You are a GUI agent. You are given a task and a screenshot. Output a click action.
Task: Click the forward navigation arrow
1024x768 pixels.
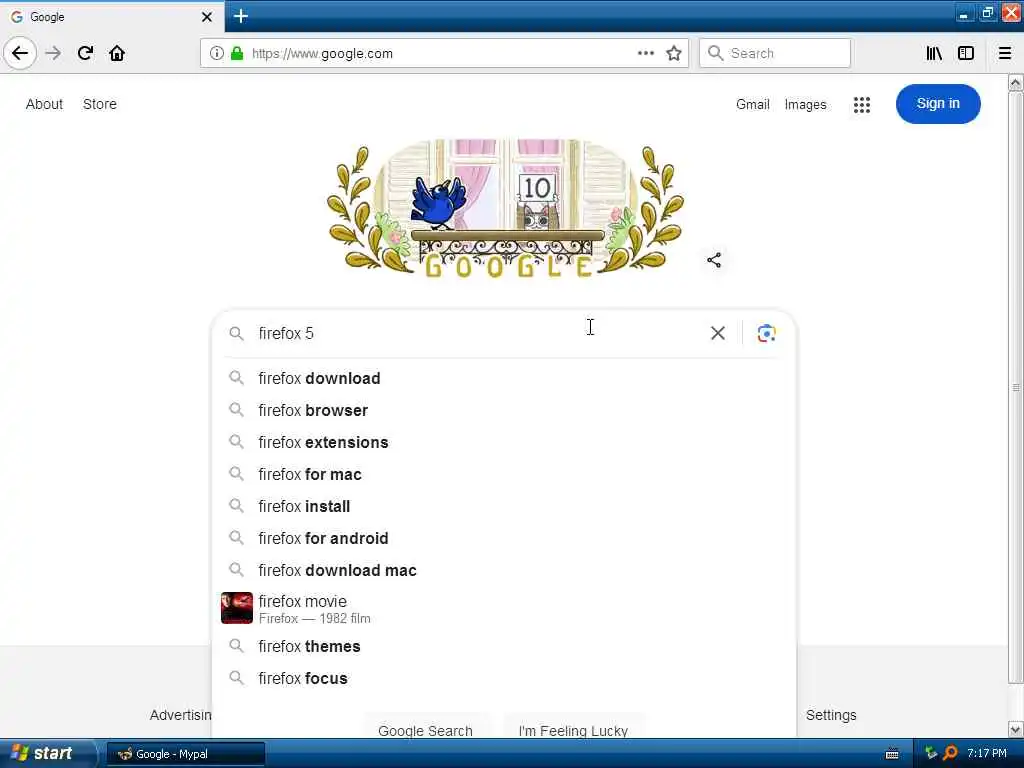pos(54,53)
